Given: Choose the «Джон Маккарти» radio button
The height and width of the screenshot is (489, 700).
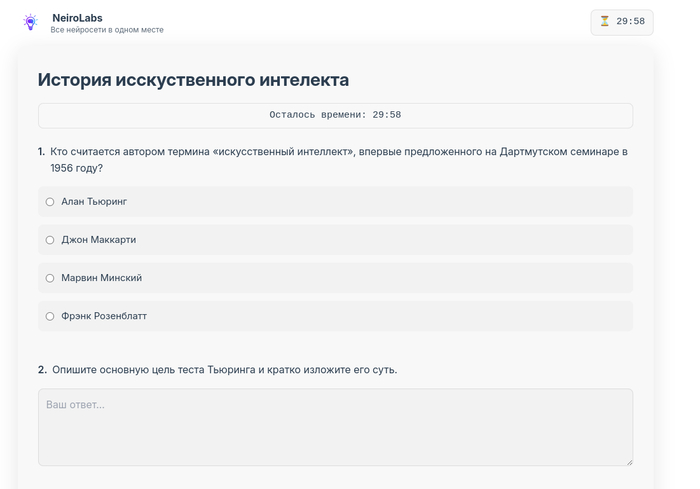Looking at the screenshot, I should pyautogui.click(x=50, y=240).
